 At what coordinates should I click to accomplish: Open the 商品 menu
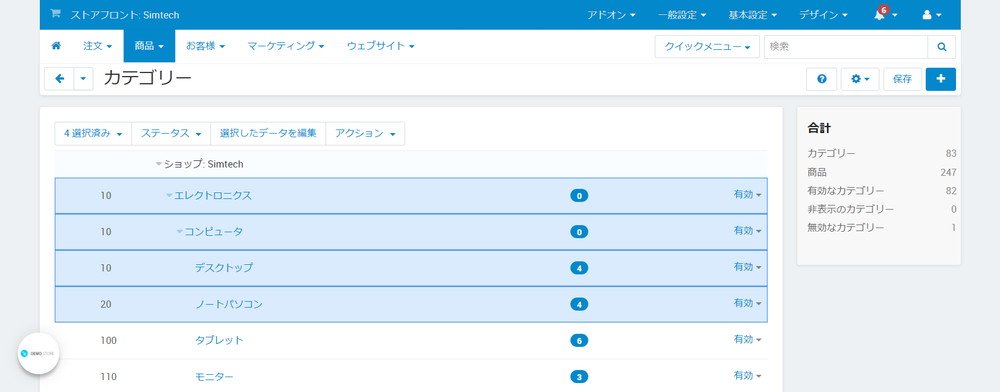click(149, 46)
